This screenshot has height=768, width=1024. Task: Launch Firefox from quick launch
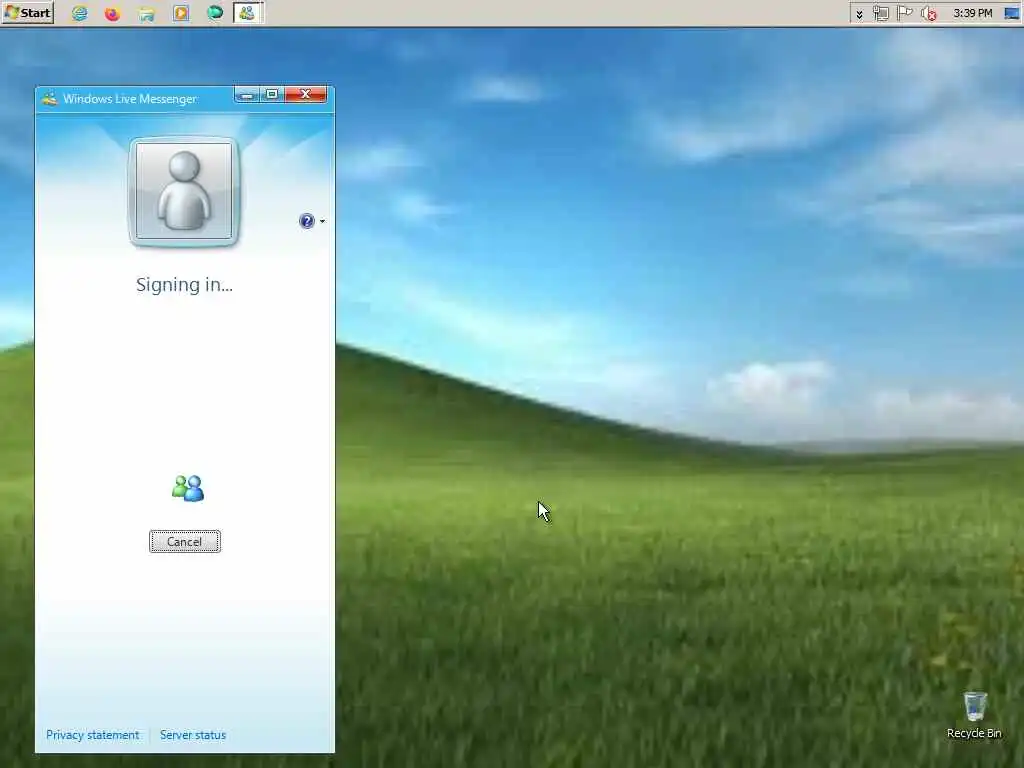click(x=113, y=13)
